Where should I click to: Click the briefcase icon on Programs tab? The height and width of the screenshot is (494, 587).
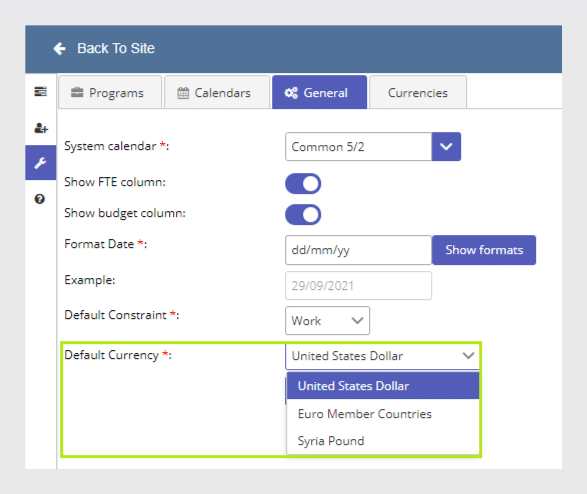[77, 92]
